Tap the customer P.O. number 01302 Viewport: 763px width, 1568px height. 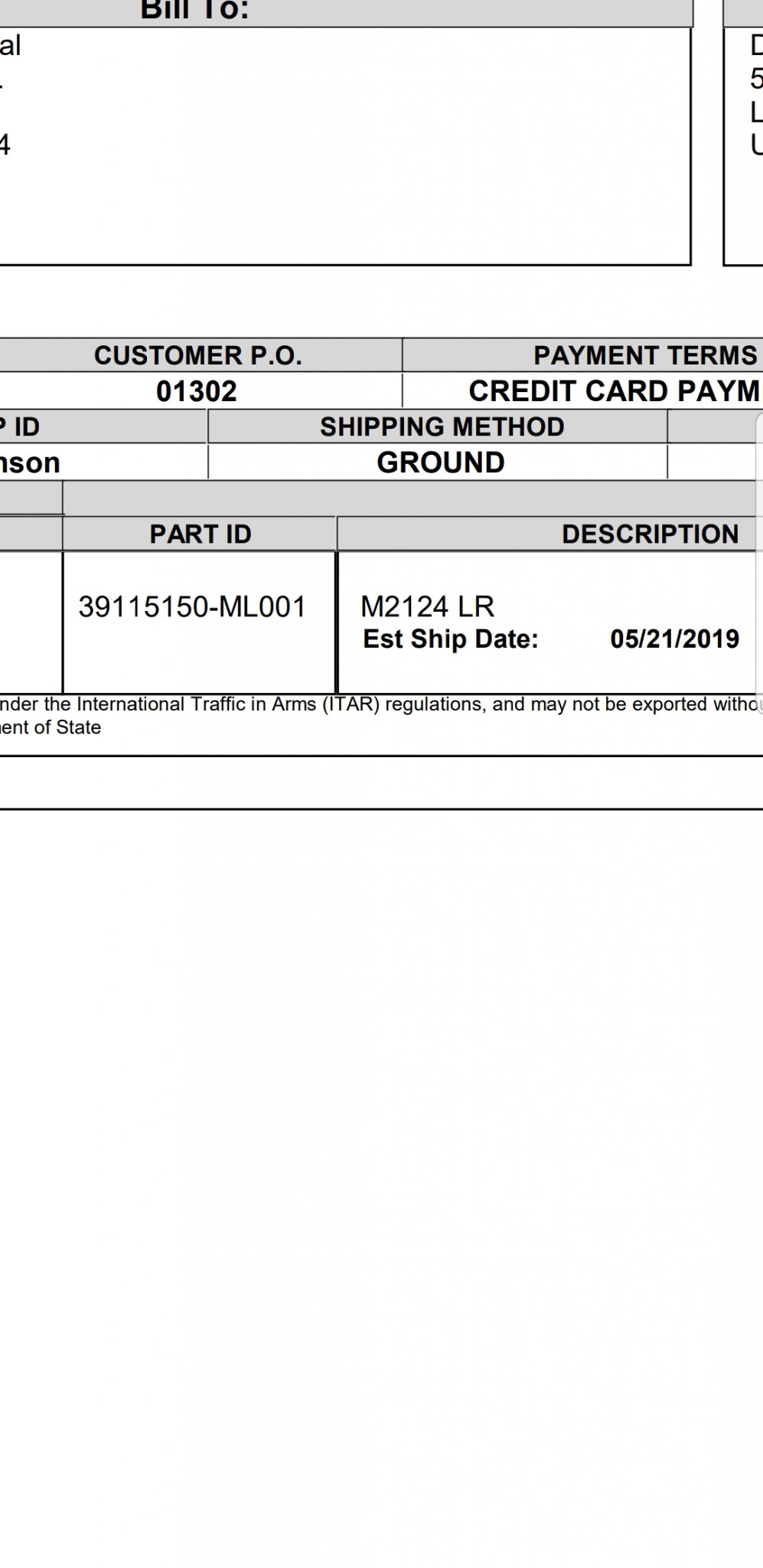click(x=197, y=391)
